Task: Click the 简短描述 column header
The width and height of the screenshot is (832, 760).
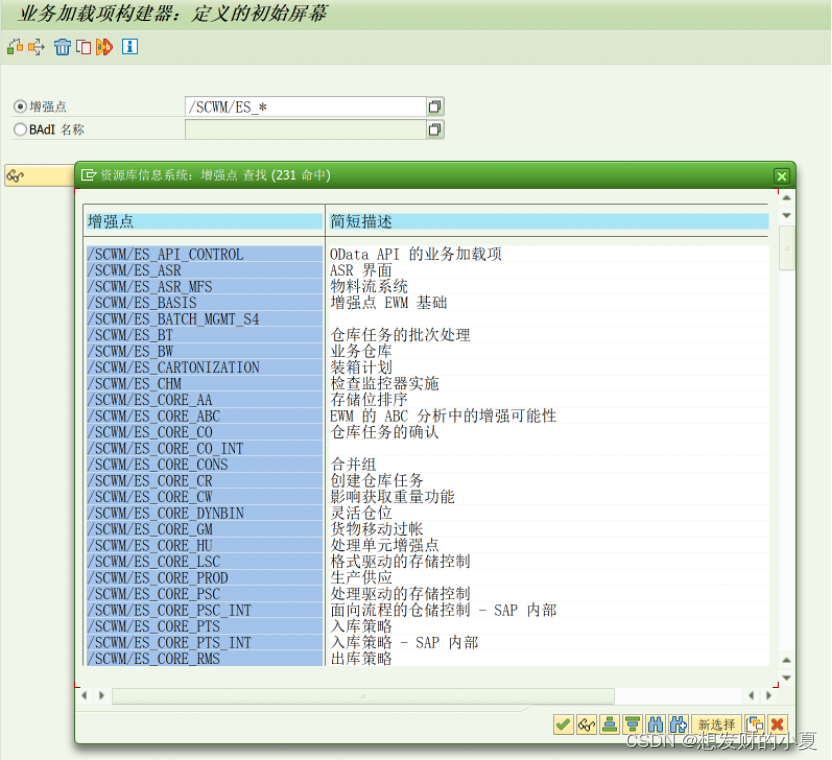Action: tap(549, 221)
